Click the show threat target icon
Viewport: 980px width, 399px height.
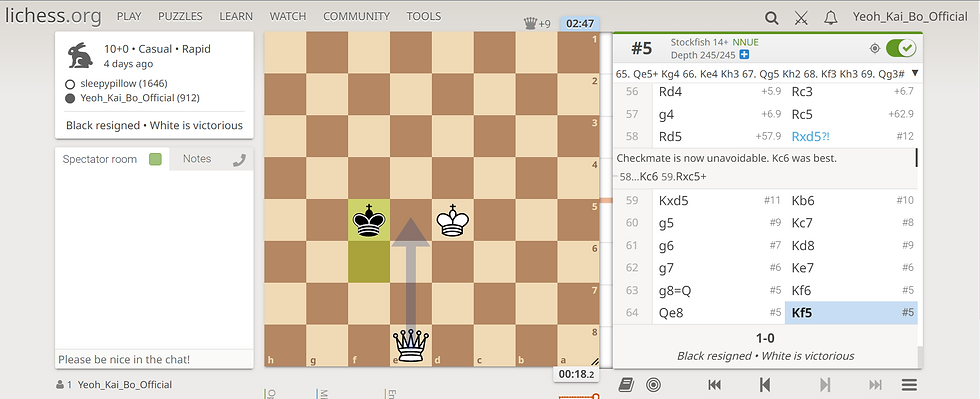(874, 48)
